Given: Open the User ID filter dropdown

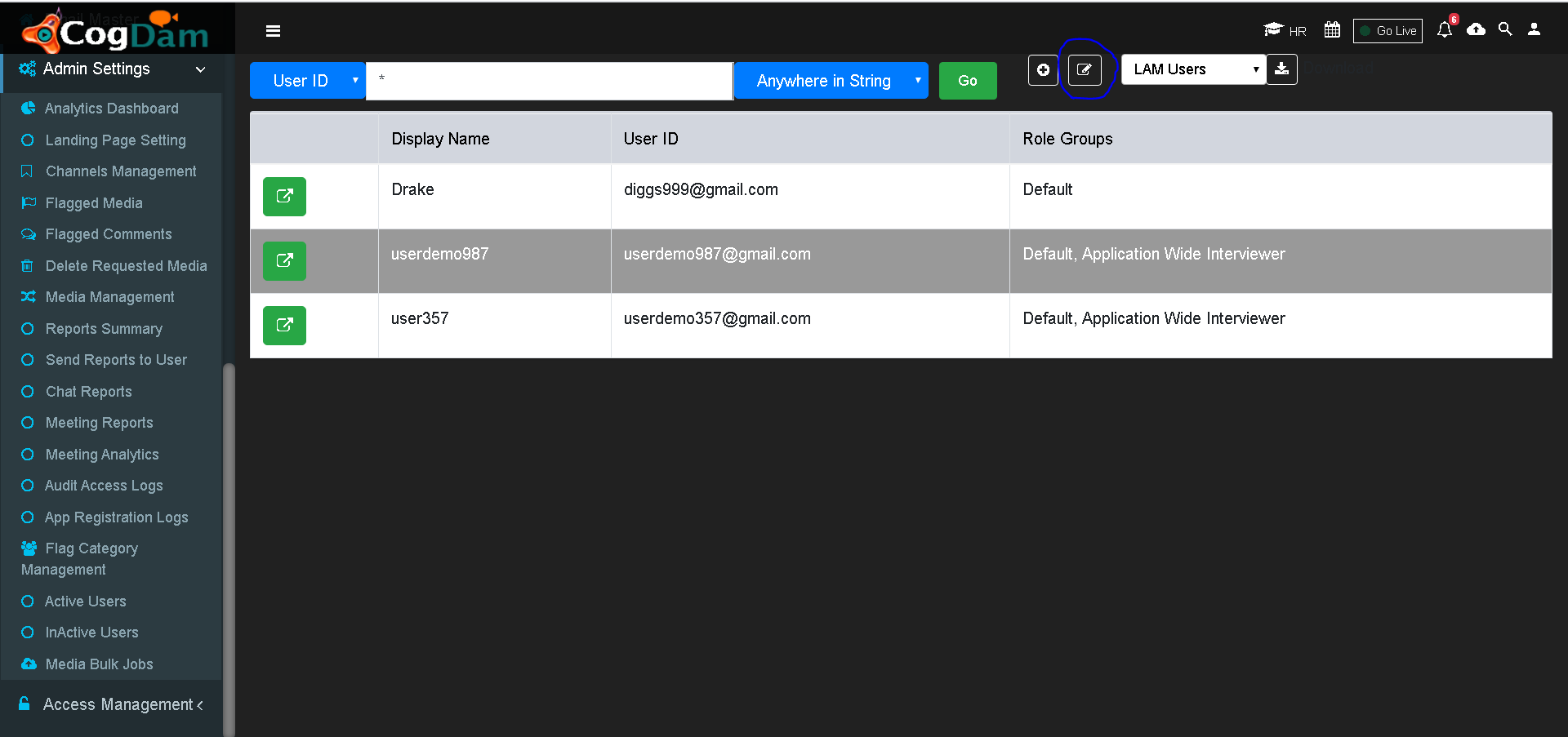Looking at the screenshot, I should pyautogui.click(x=308, y=81).
